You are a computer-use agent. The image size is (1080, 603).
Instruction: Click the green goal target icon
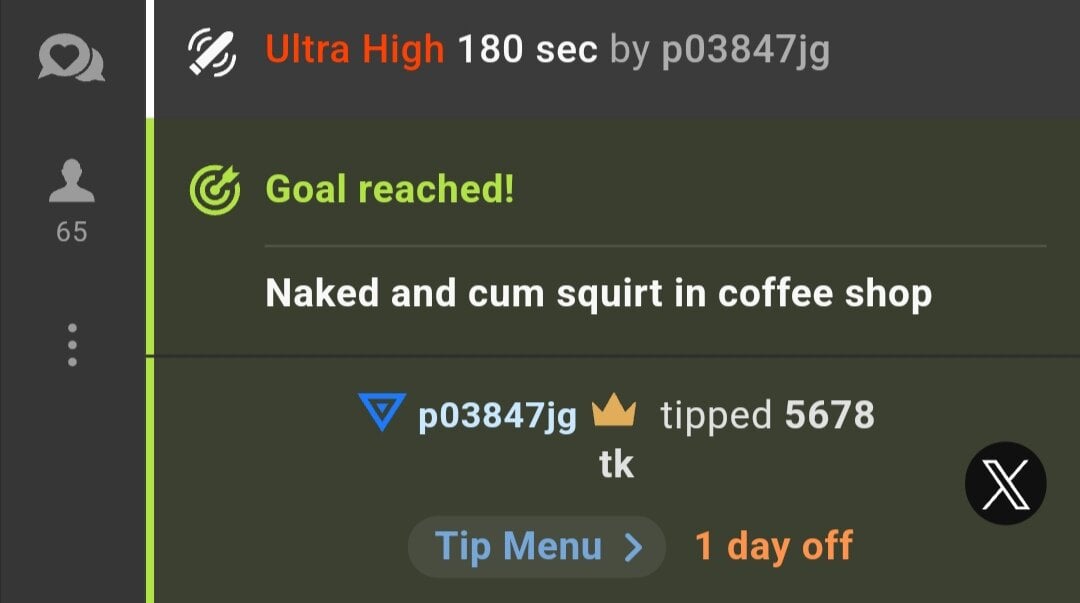point(215,190)
